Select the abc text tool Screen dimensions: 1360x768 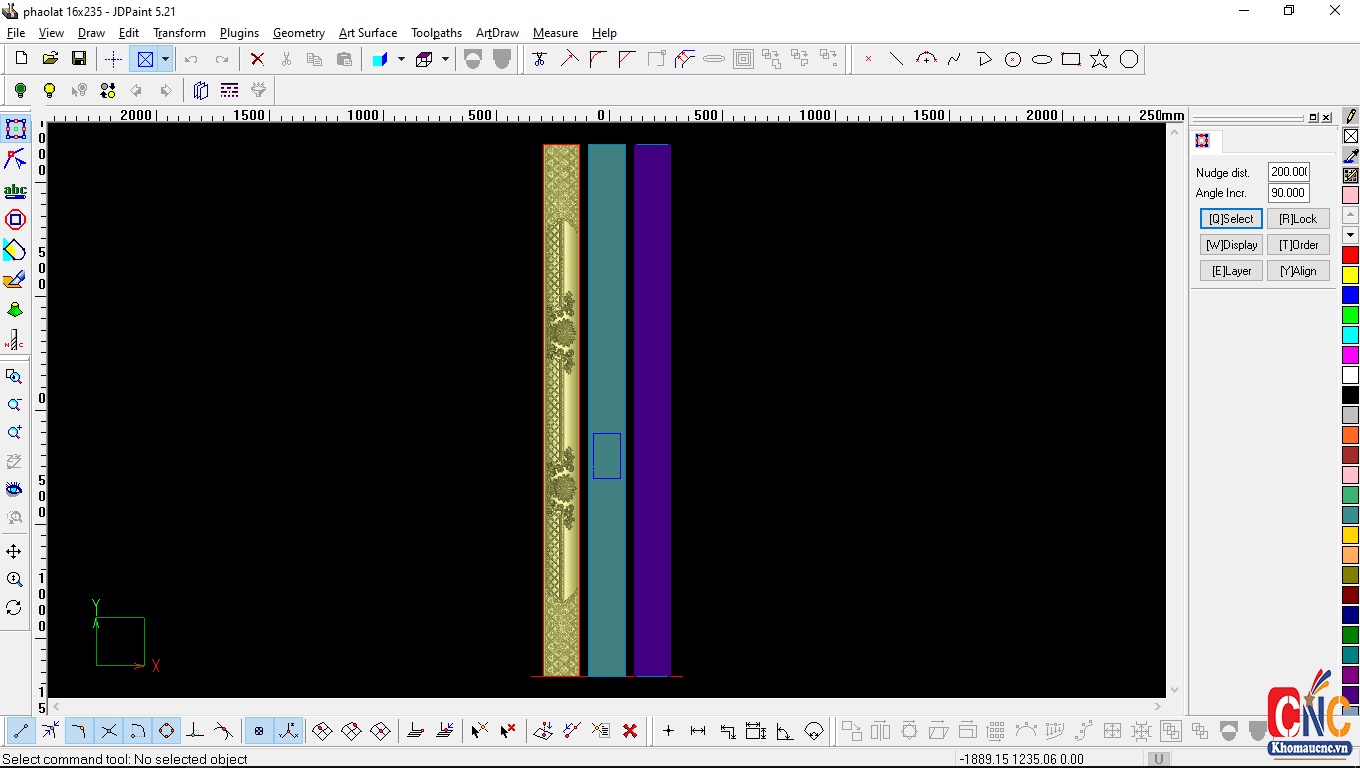15,190
